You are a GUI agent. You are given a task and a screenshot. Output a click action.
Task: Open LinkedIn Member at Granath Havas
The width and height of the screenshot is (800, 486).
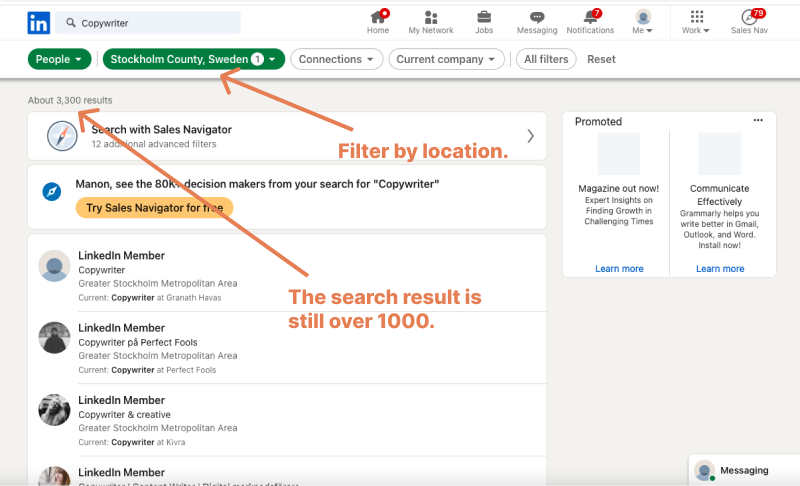point(121,255)
